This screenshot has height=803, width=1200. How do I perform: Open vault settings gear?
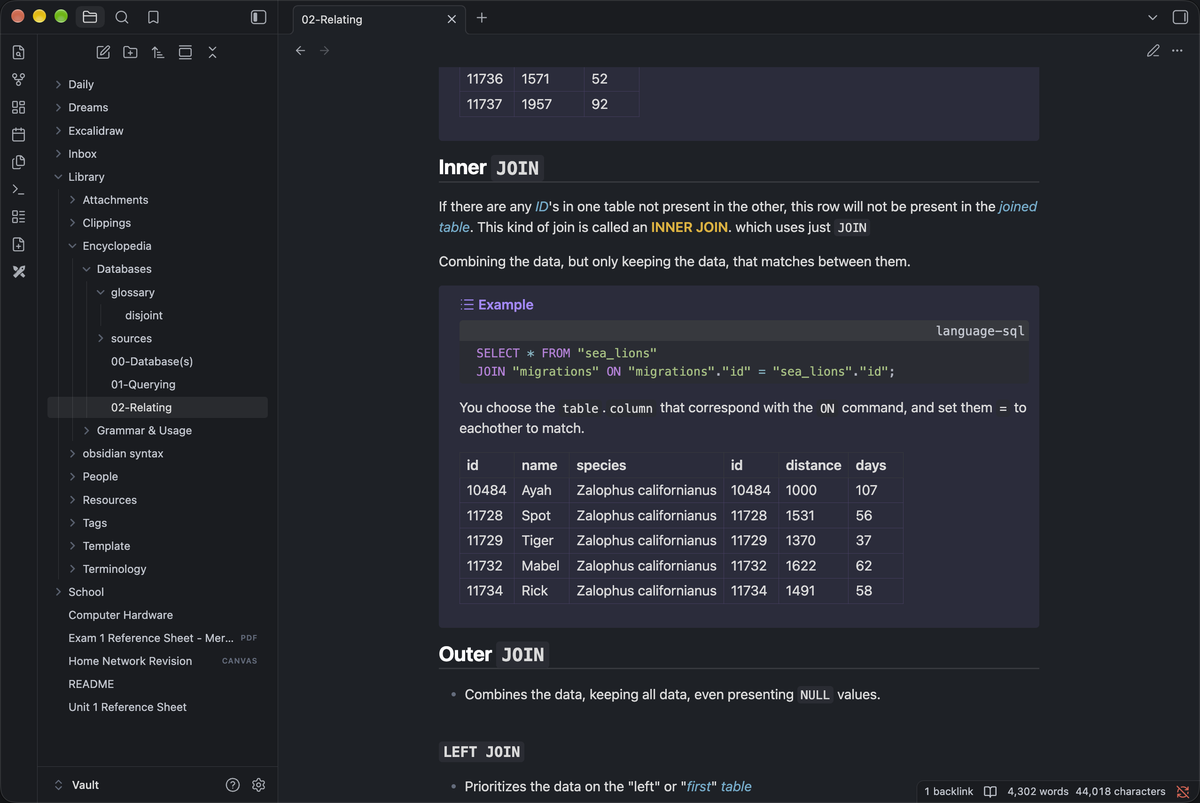click(x=259, y=785)
